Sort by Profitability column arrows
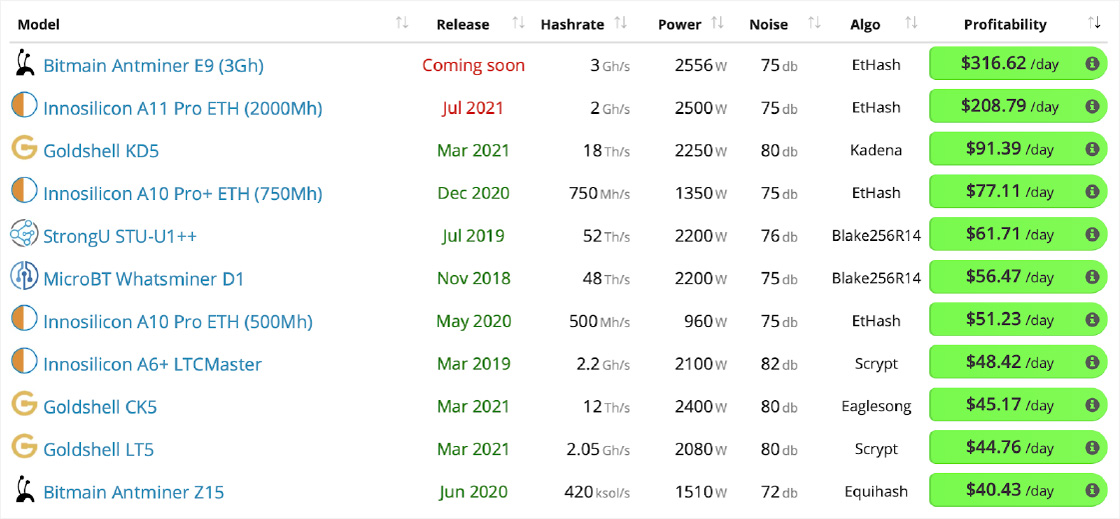The width and height of the screenshot is (1120, 519). 1094,23
